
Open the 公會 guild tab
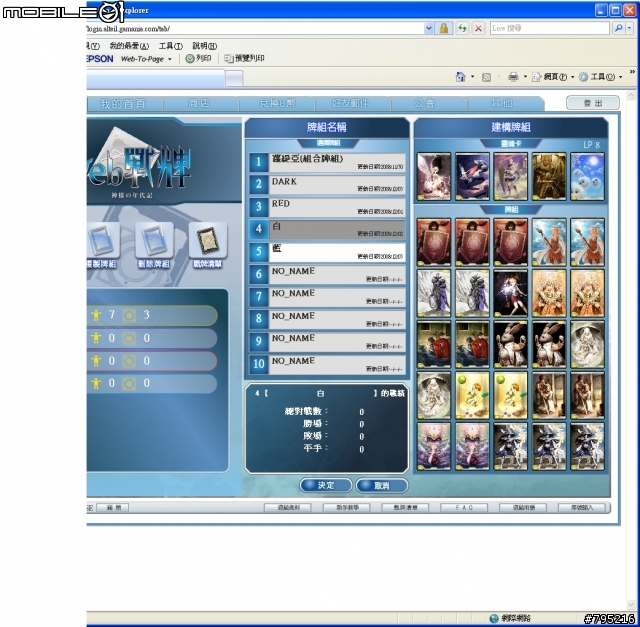pyautogui.click(x=424, y=104)
